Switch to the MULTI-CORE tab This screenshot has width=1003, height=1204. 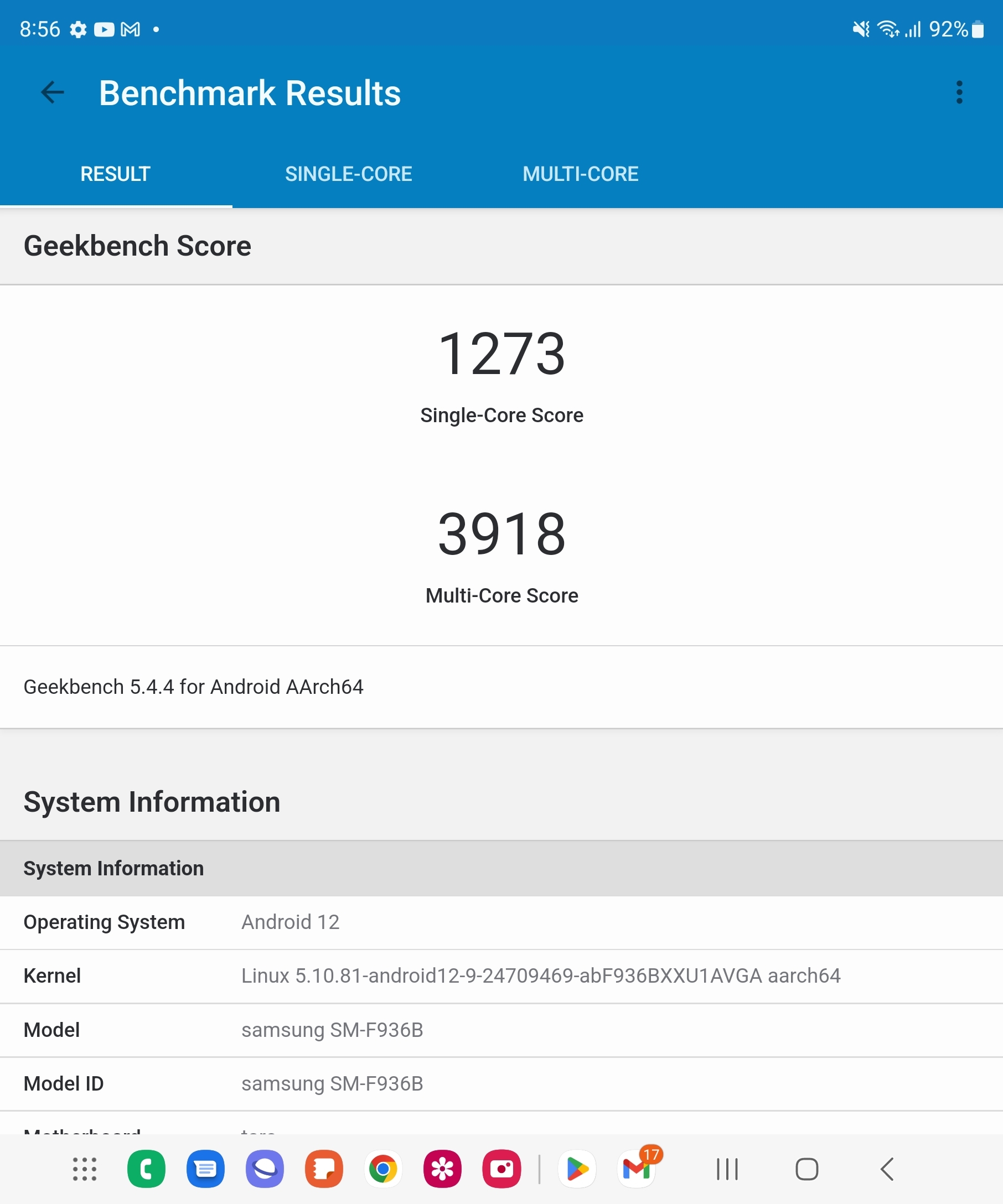tap(580, 174)
